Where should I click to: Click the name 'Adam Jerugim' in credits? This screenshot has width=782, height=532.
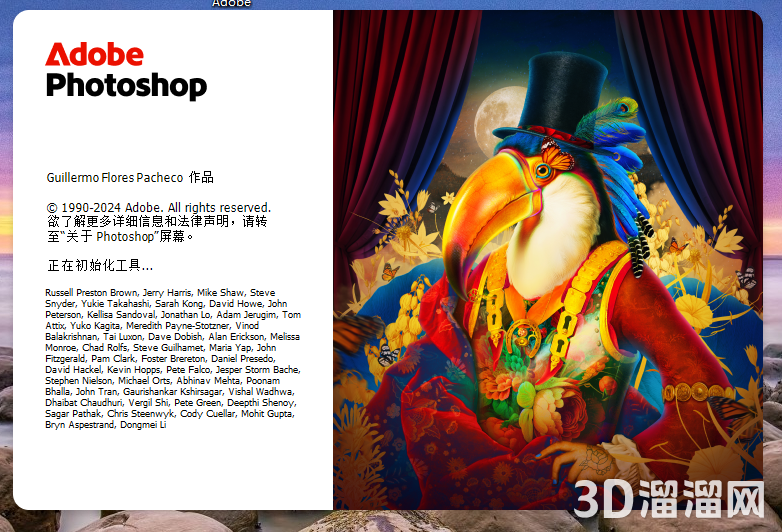tap(246, 315)
